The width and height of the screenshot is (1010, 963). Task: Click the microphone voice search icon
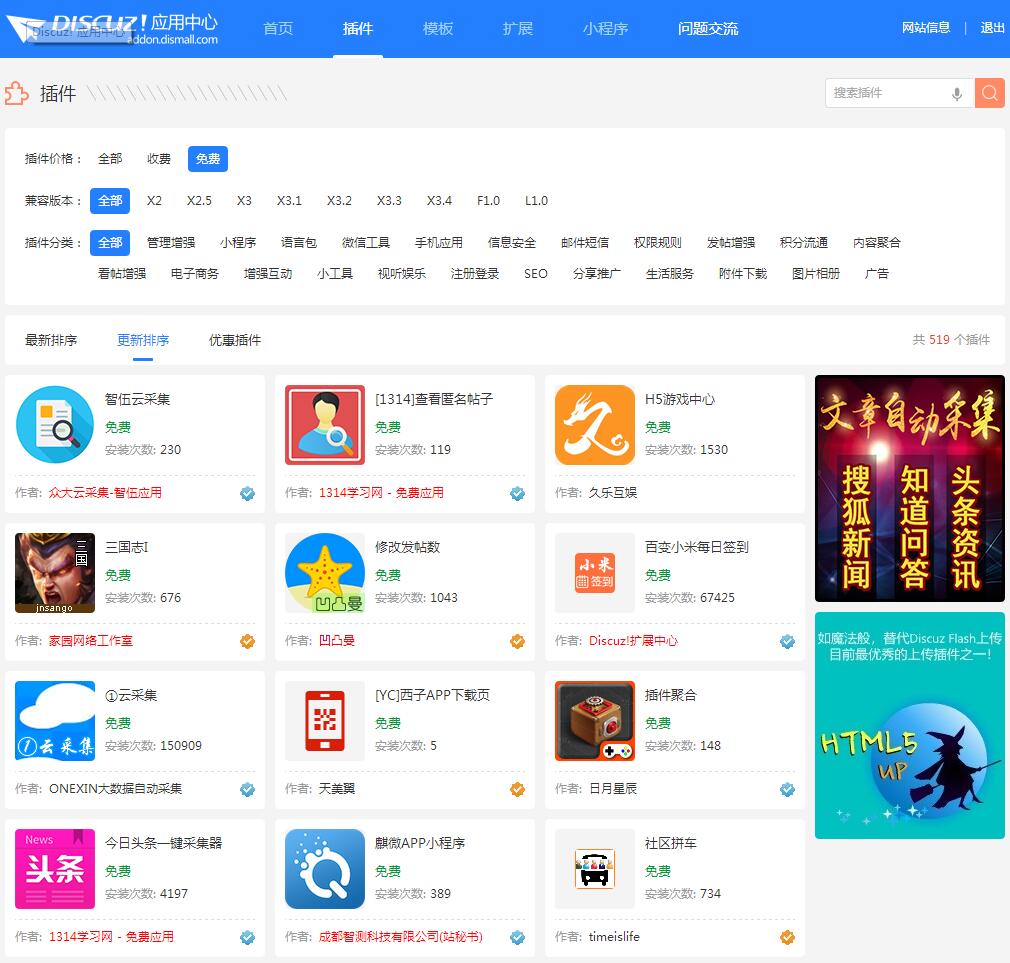pos(957,93)
